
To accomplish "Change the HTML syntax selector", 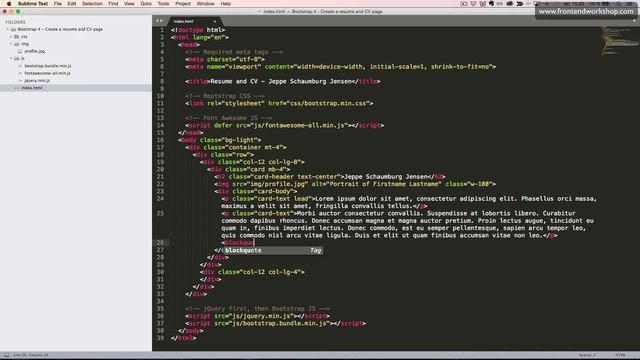I will (x=620, y=355).
